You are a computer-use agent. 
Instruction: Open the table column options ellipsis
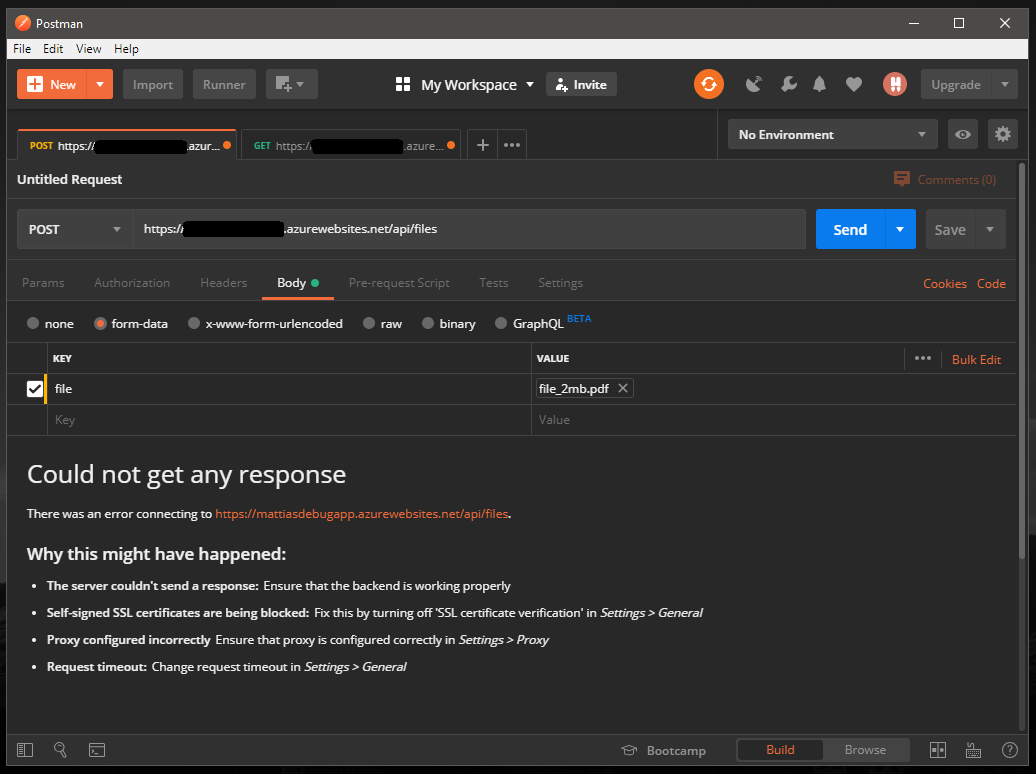point(922,358)
